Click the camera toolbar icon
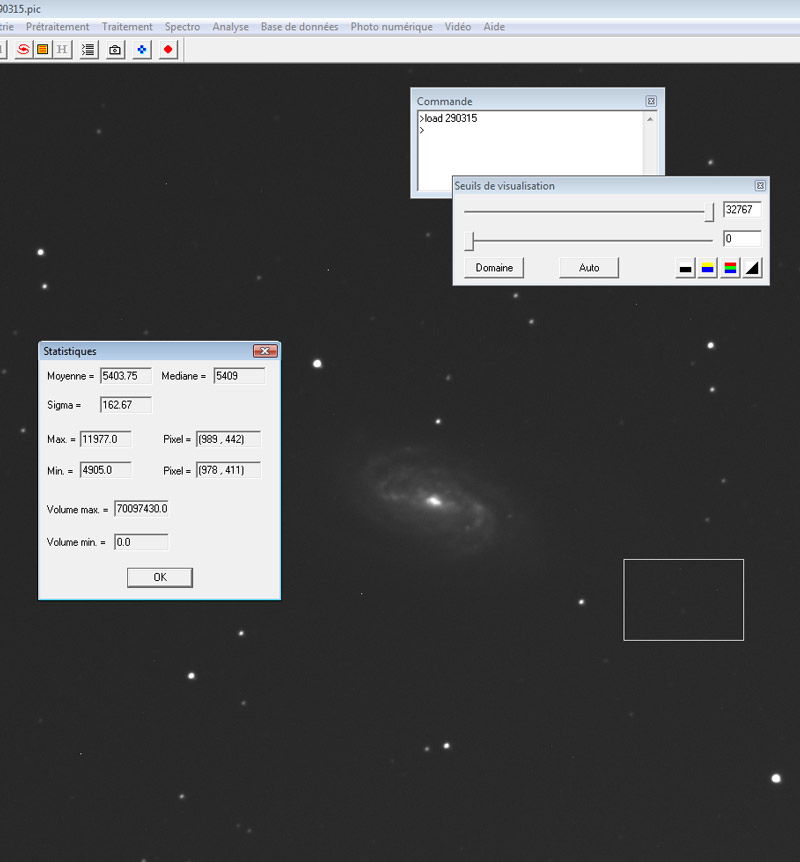Screen dimensions: 800x862 (115, 49)
